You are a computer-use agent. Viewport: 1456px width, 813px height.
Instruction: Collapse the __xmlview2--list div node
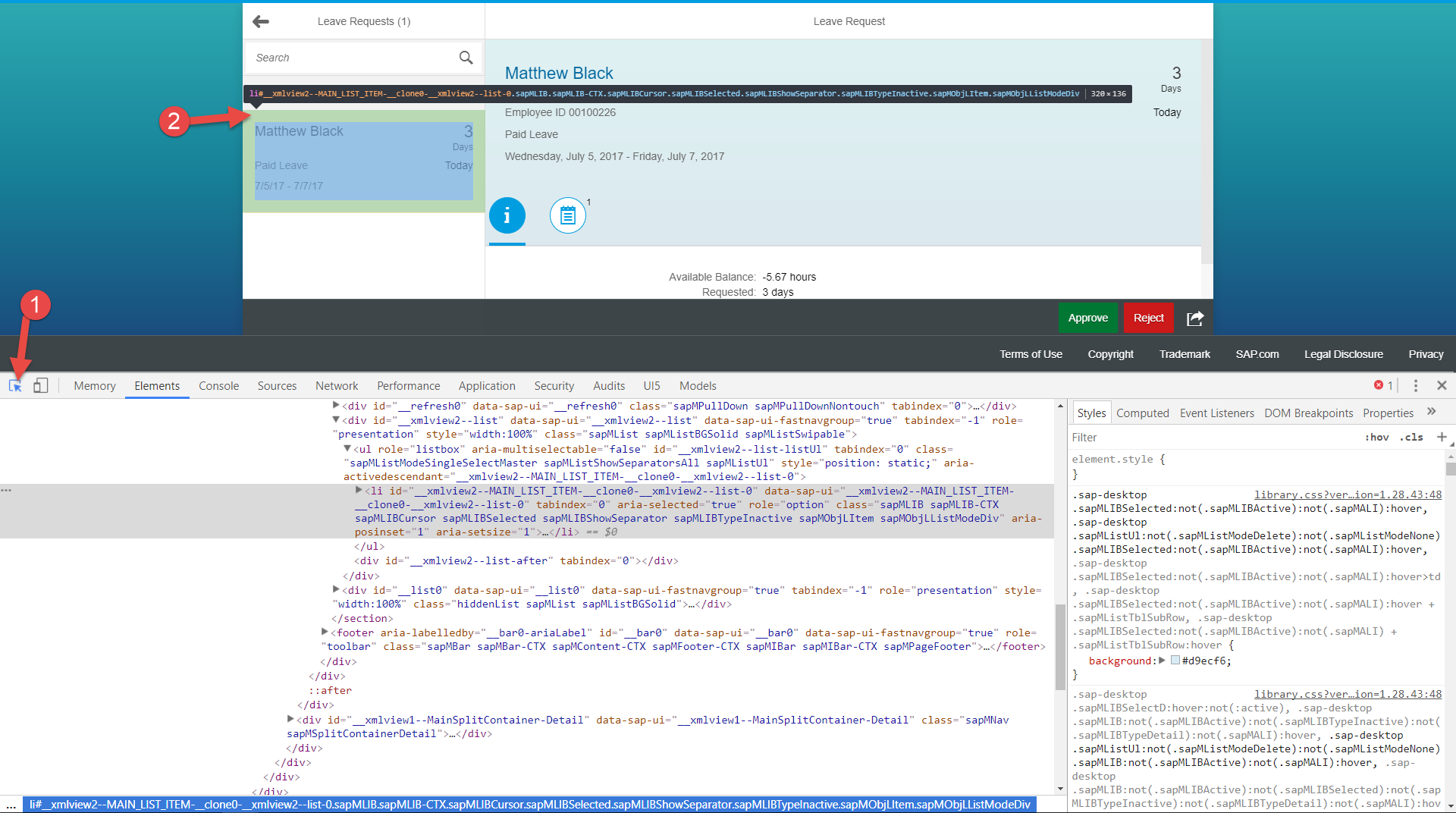click(336, 419)
